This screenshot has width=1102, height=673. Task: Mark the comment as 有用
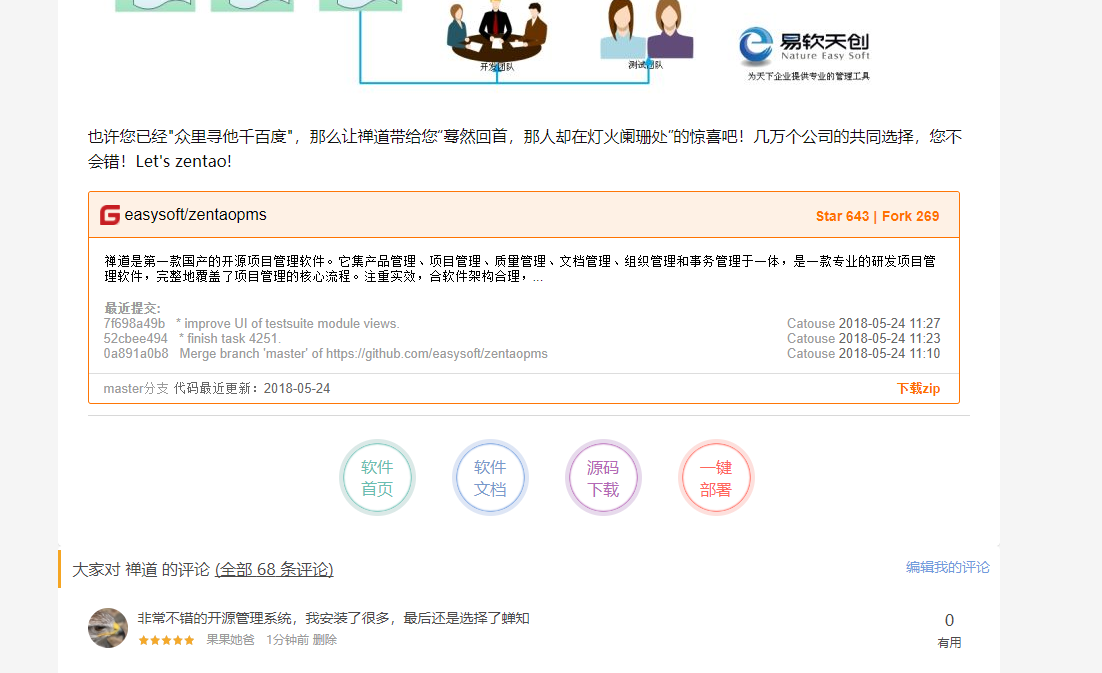(949, 643)
